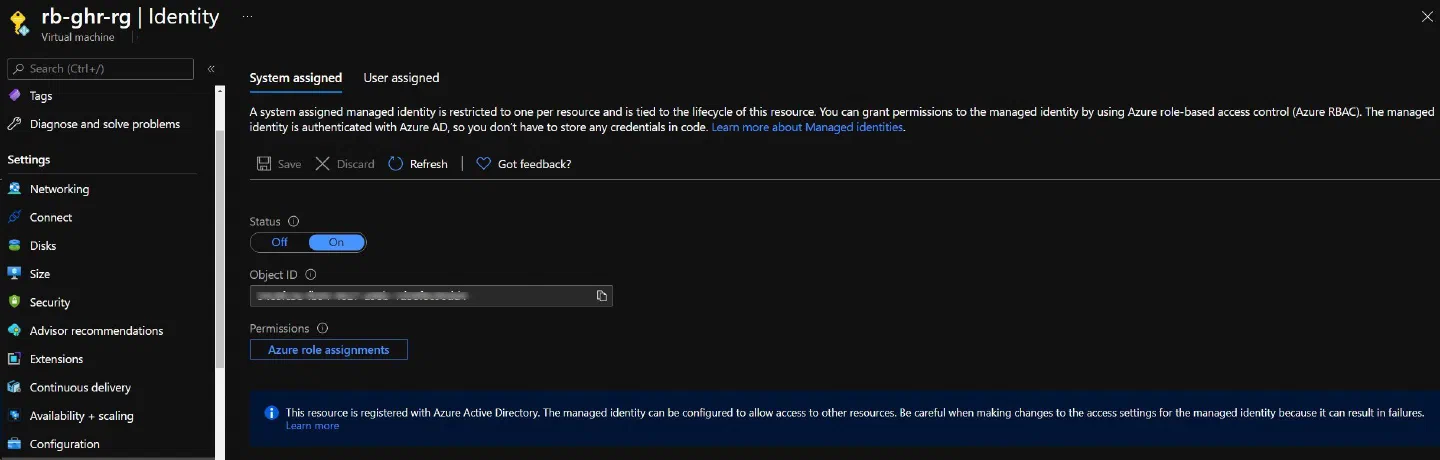This screenshot has height=460, width=1440.
Task: Click the Search (Ctrl+/) input field
Action: 100,69
